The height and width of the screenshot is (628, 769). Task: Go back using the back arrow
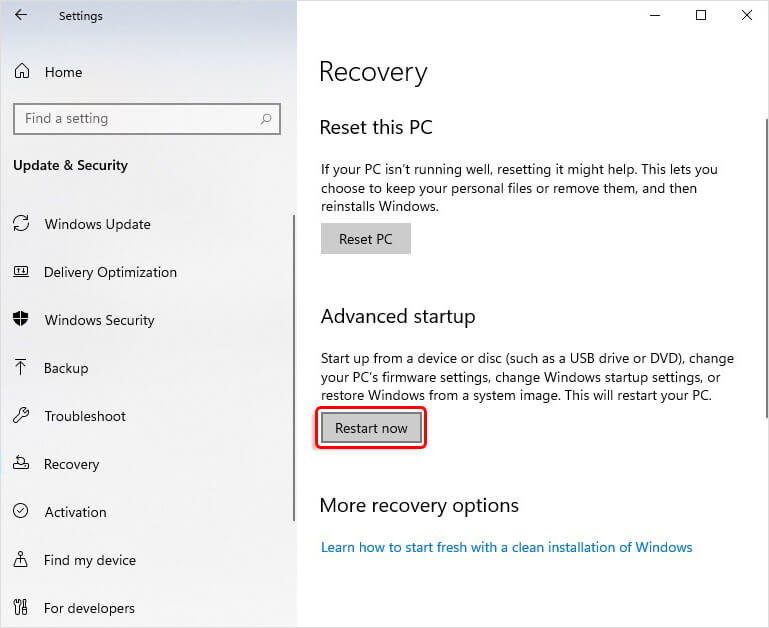[x=21, y=15]
